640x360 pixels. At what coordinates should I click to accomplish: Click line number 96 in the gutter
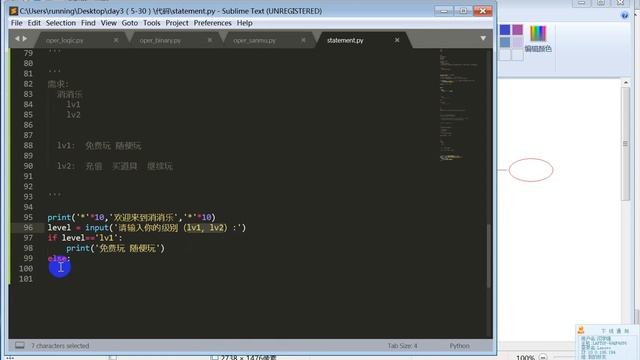click(28, 227)
